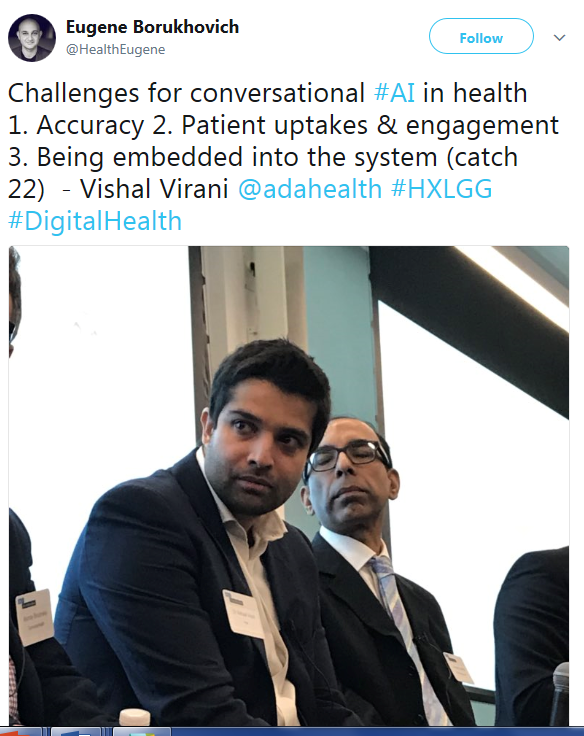Screen dimensions: 584x736
Task: Expand the tweet options chevron menu
Action: pyautogui.click(x=559, y=38)
